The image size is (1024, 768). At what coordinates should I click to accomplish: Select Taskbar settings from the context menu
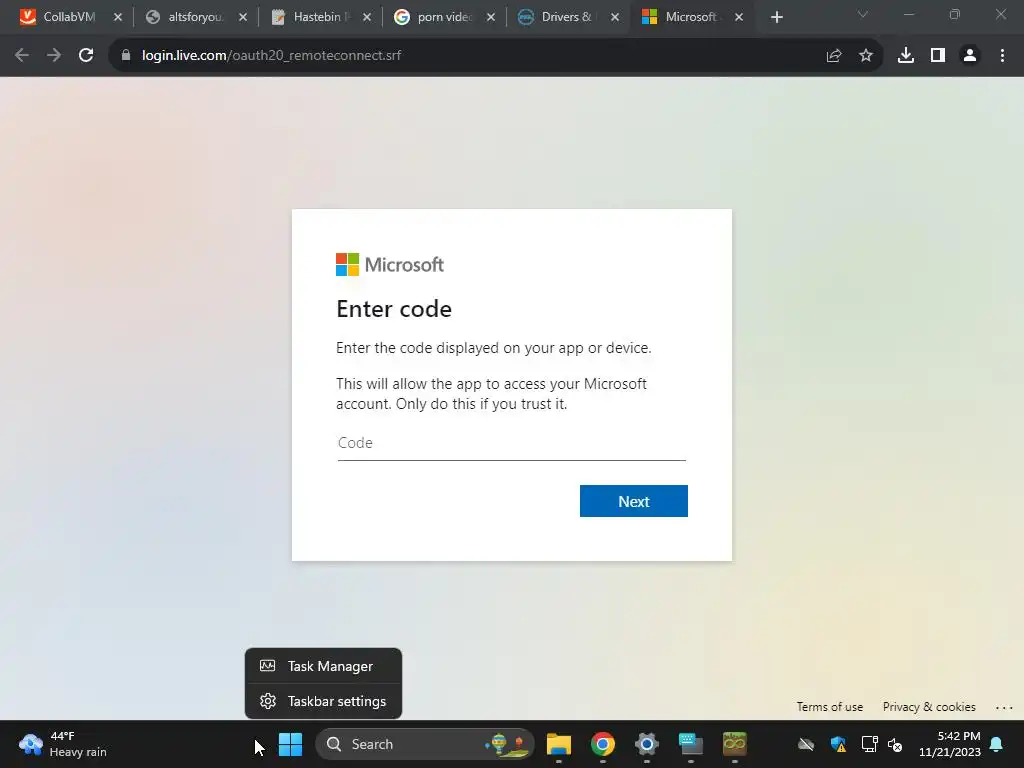323,701
